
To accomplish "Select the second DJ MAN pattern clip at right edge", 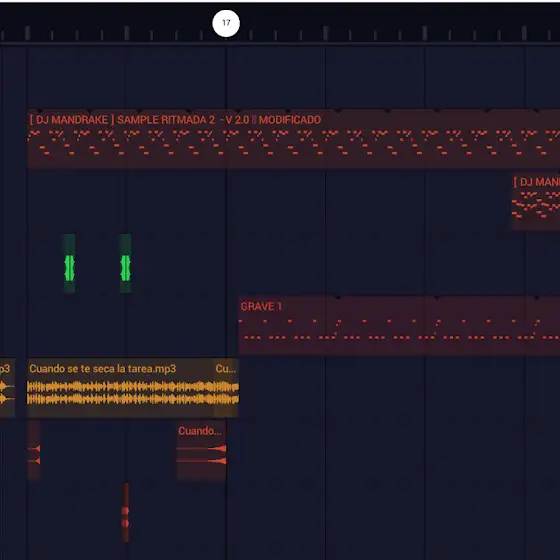I will pyautogui.click(x=536, y=200).
